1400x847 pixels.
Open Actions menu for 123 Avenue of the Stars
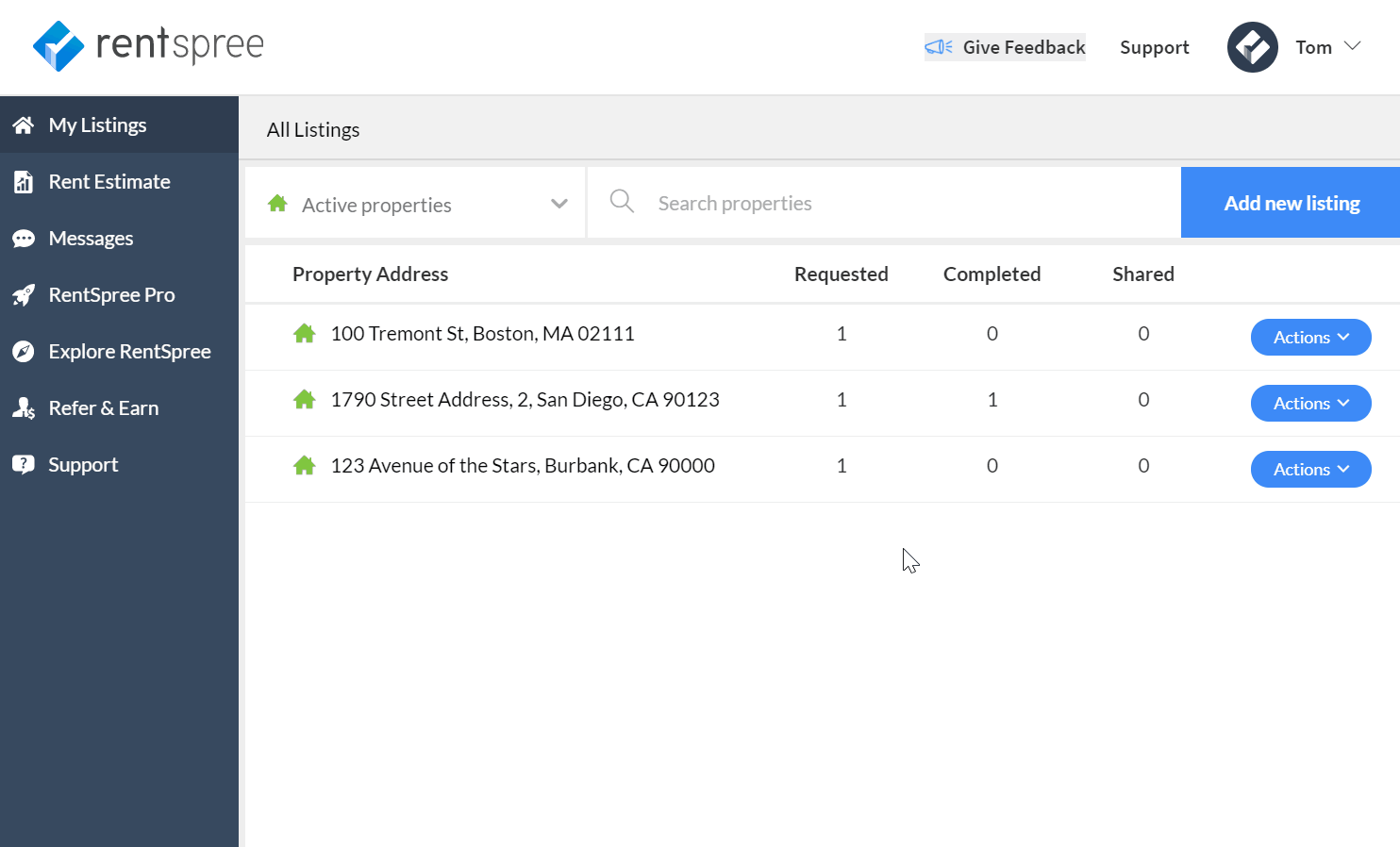coord(1310,469)
